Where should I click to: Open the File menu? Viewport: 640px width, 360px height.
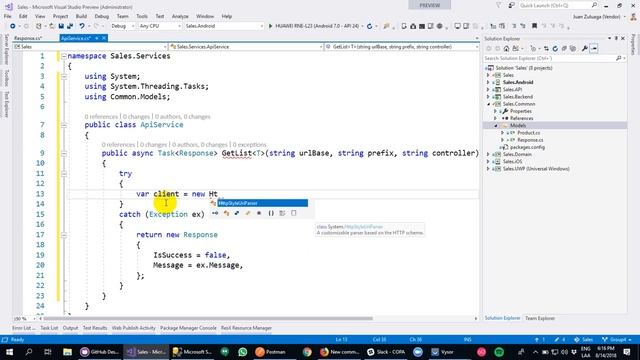coord(8,16)
